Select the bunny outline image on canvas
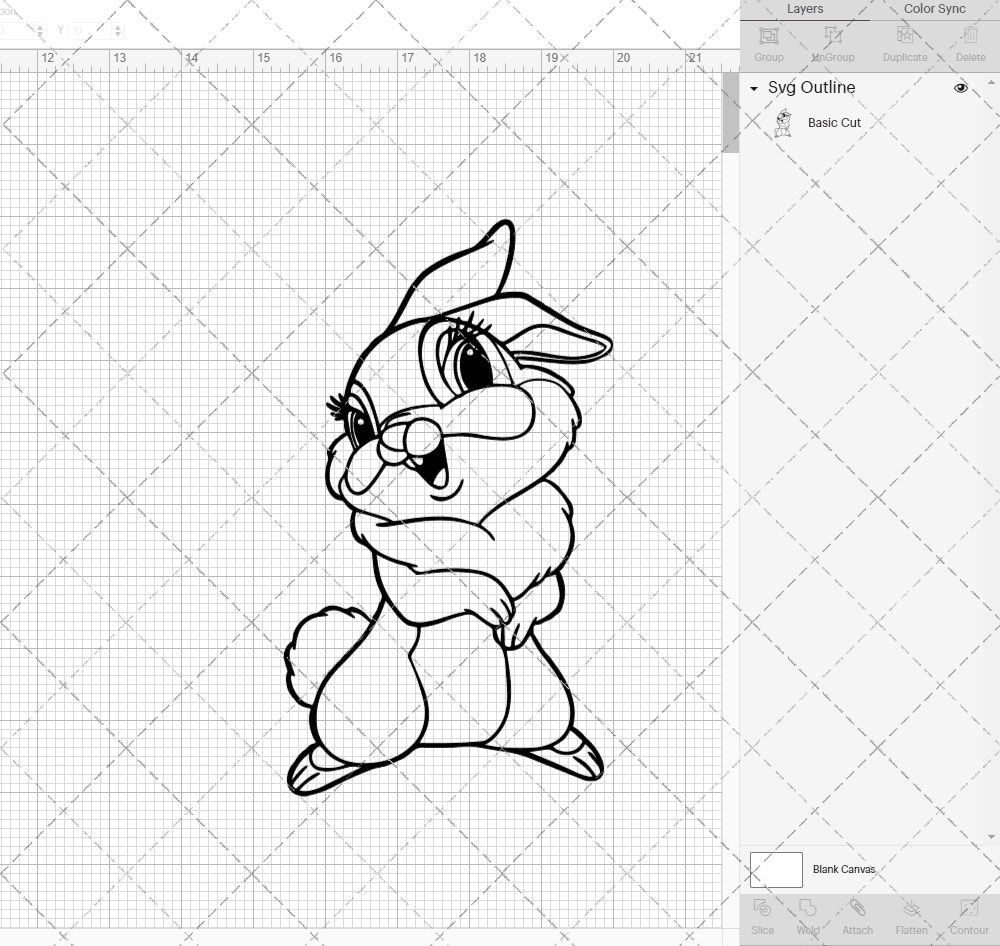The width and height of the screenshot is (1000, 946). [x=448, y=508]
